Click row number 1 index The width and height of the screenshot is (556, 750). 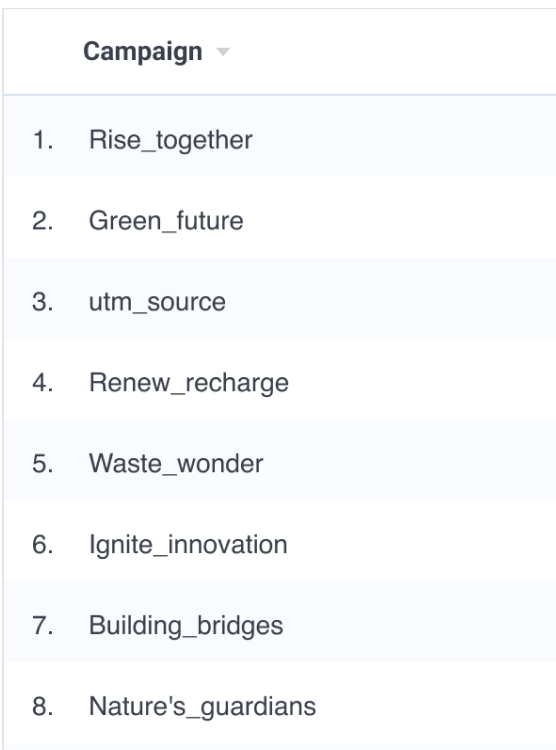tap(43, 140)
